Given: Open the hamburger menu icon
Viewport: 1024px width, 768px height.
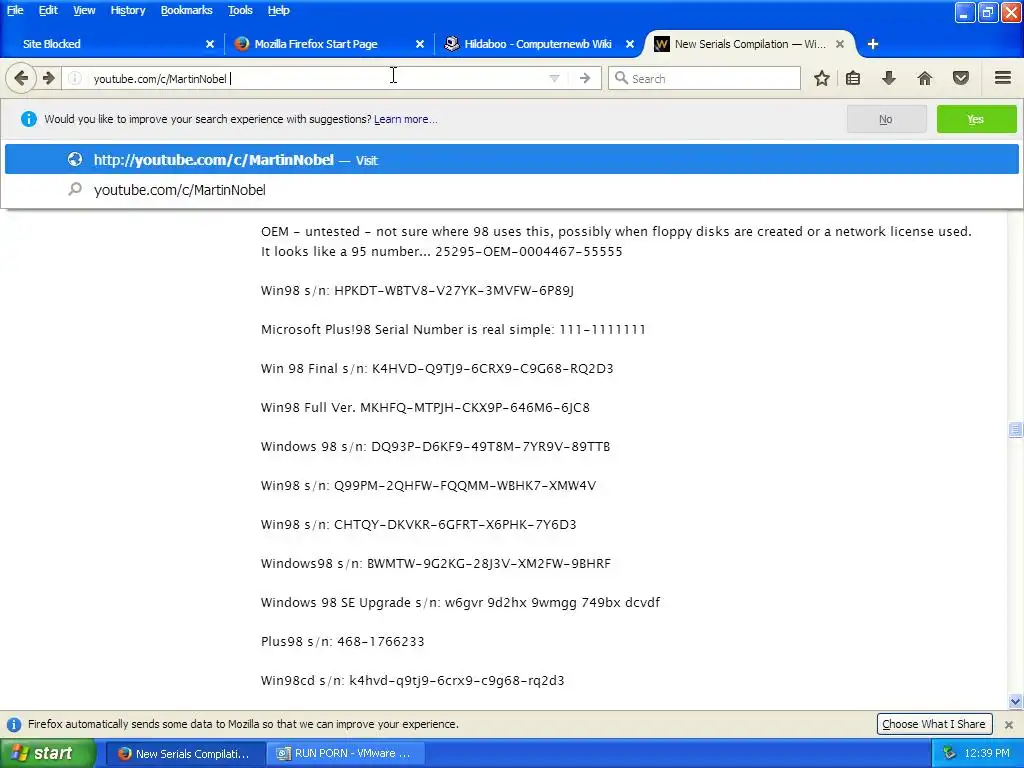Looking at the screenshot, I should (1002, 78).
